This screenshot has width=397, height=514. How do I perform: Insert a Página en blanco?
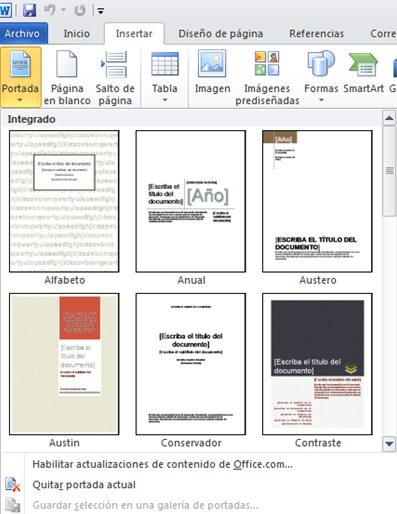[67, 78]
